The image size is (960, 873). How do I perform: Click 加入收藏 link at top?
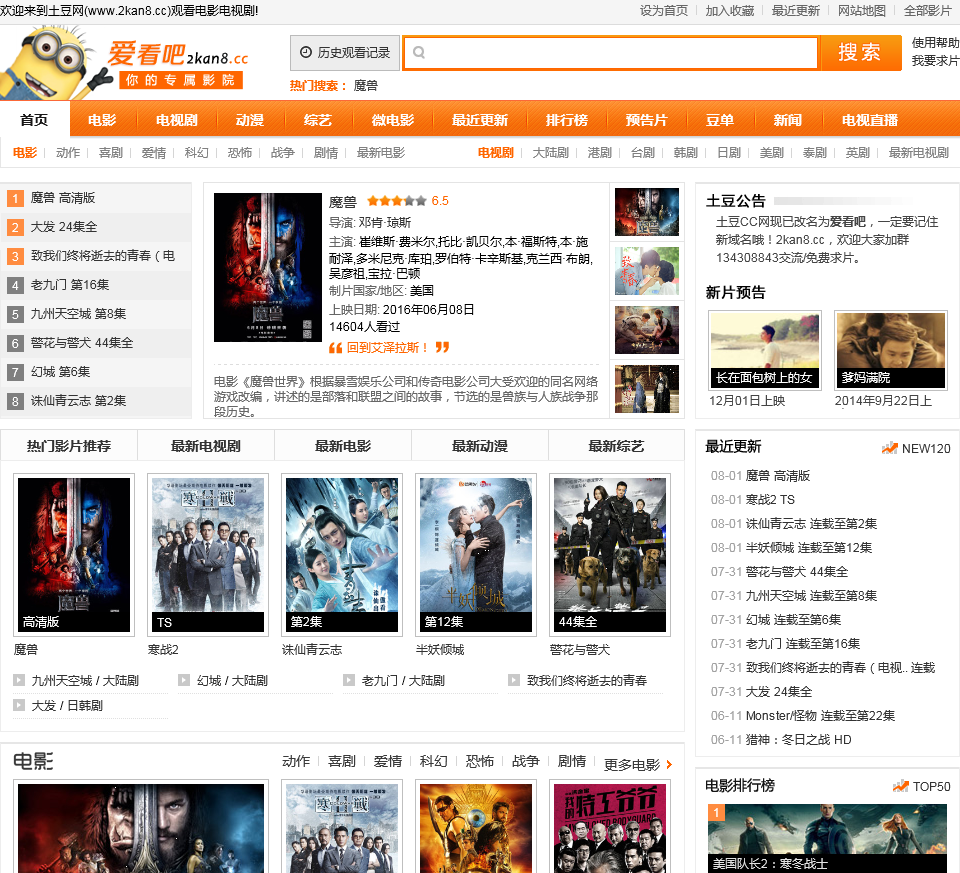(x=730, y=10)
